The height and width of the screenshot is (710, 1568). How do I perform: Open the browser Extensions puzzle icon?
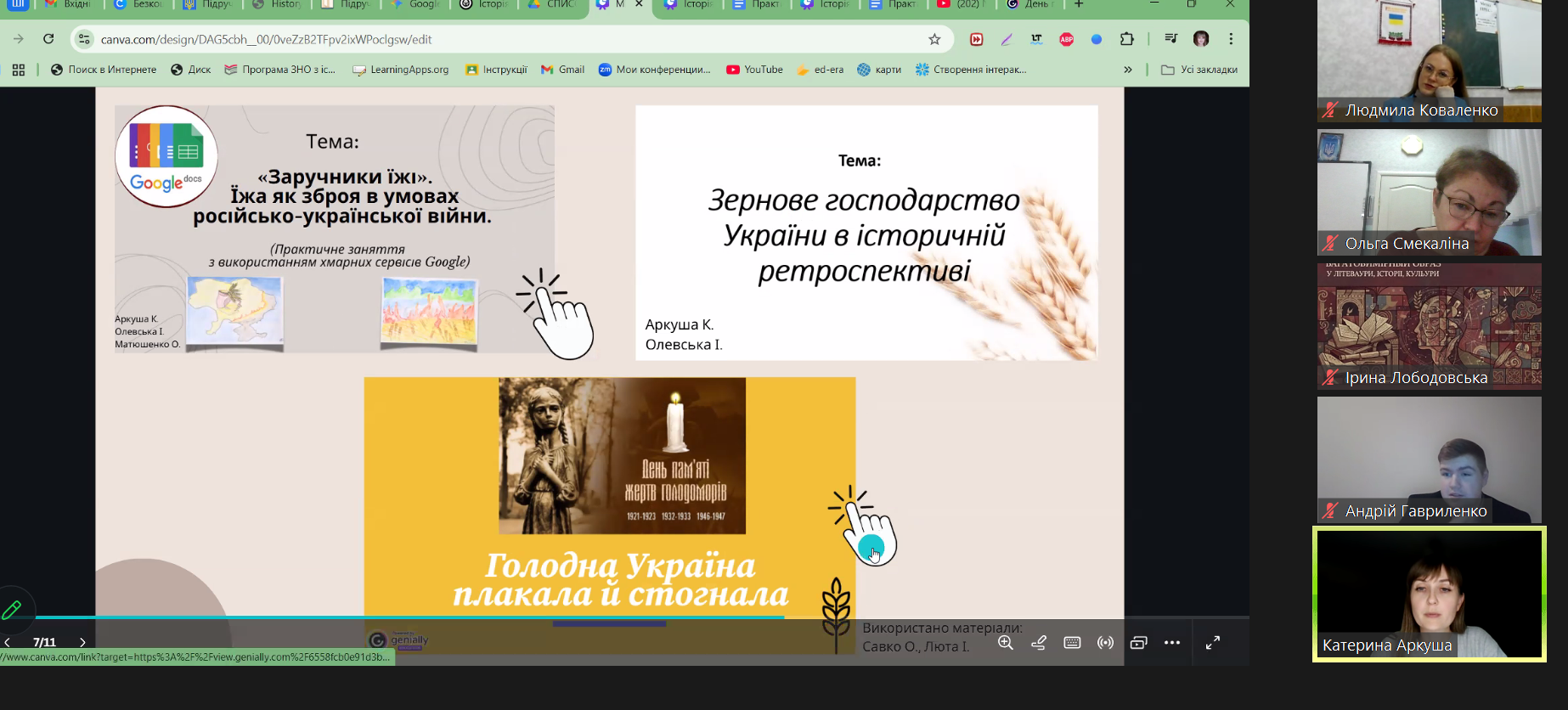(x=1127, y=39)
